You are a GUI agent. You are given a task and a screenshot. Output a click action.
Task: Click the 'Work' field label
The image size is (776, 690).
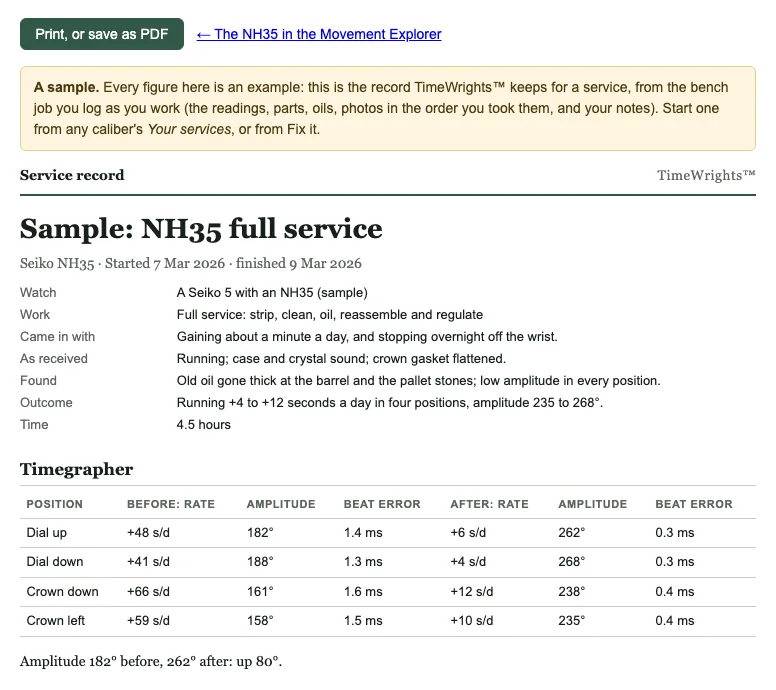coord(35,315)
